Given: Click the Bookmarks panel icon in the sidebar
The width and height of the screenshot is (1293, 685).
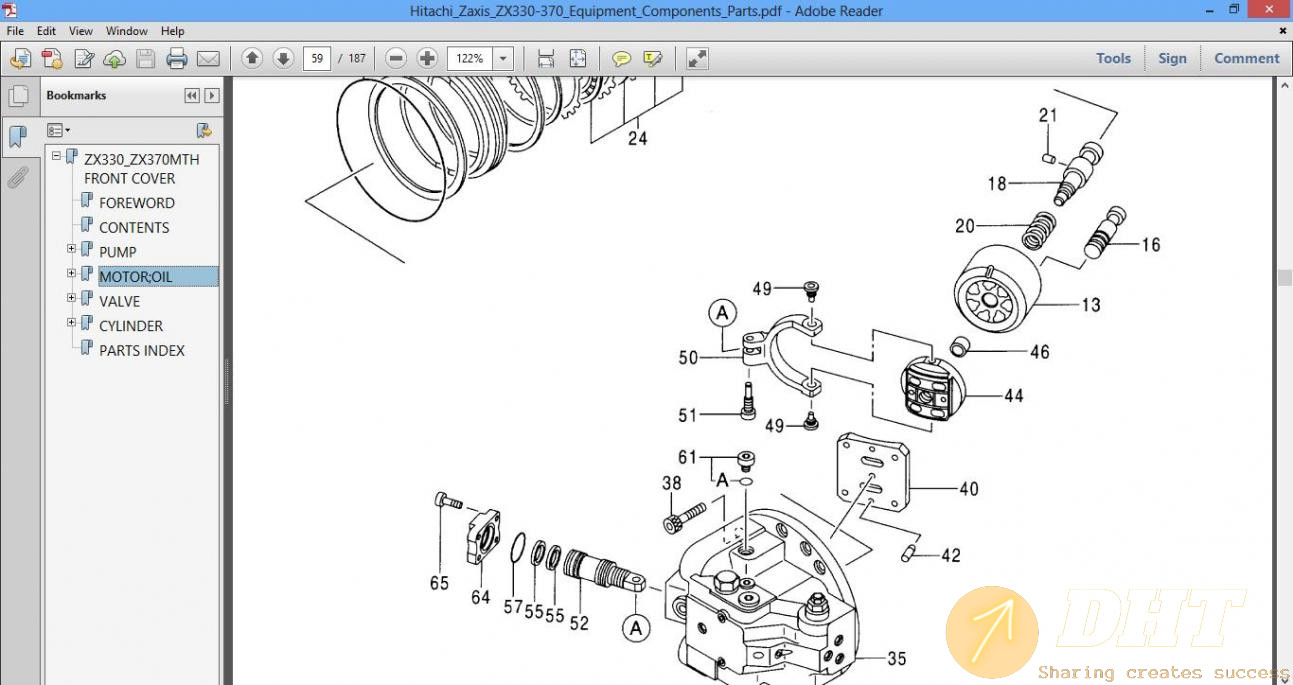Looking at the screenshot, I should click(x=17, y=137).
